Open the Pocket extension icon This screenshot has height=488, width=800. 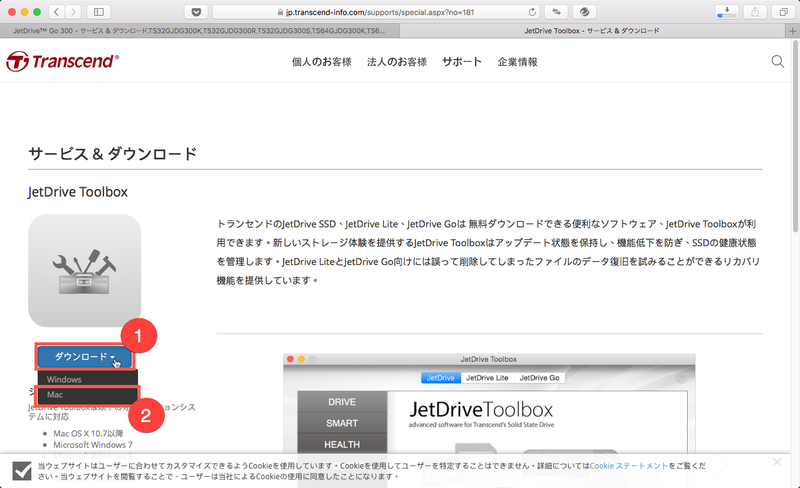coord(196,12)
